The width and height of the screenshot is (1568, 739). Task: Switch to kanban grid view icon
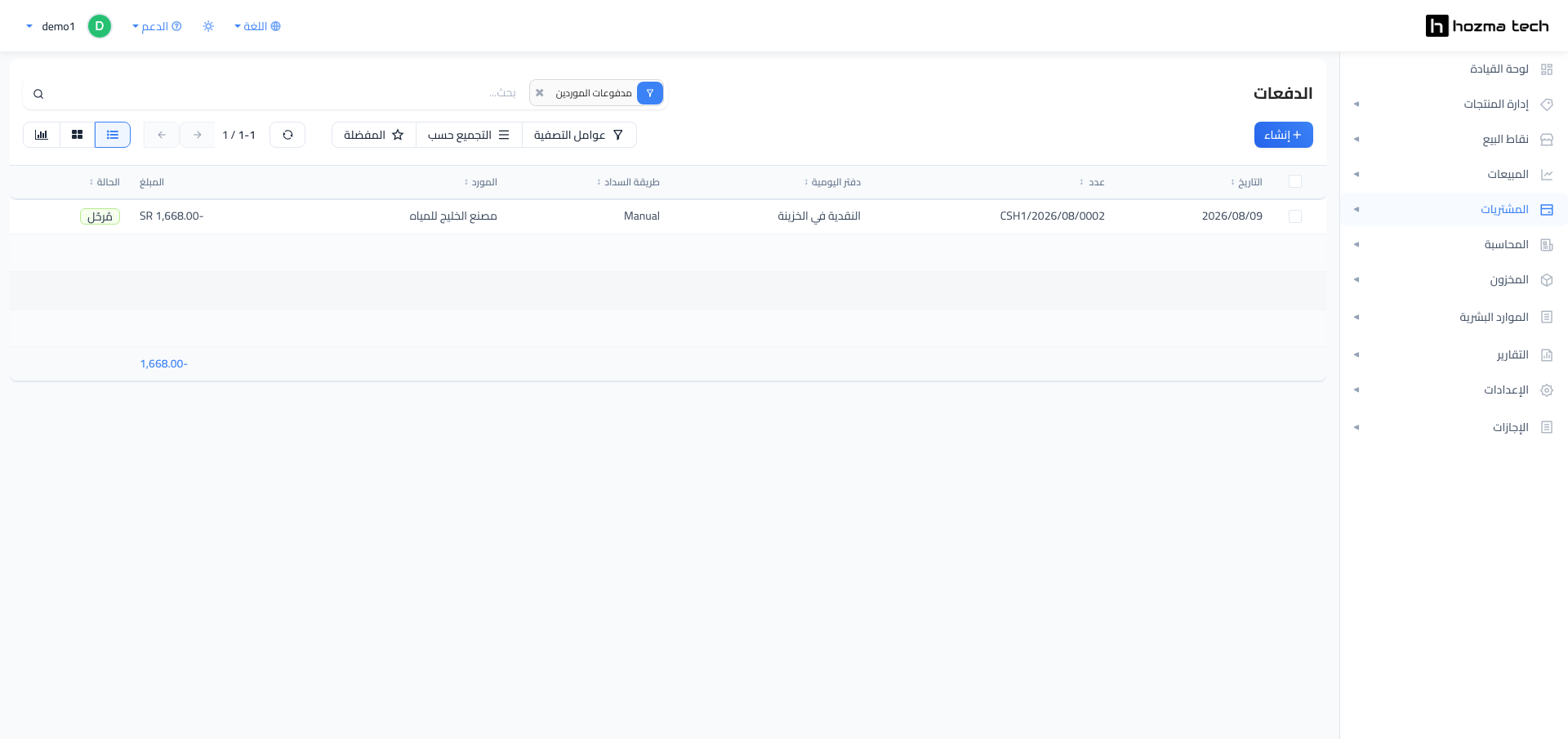(x=78, y=135)
